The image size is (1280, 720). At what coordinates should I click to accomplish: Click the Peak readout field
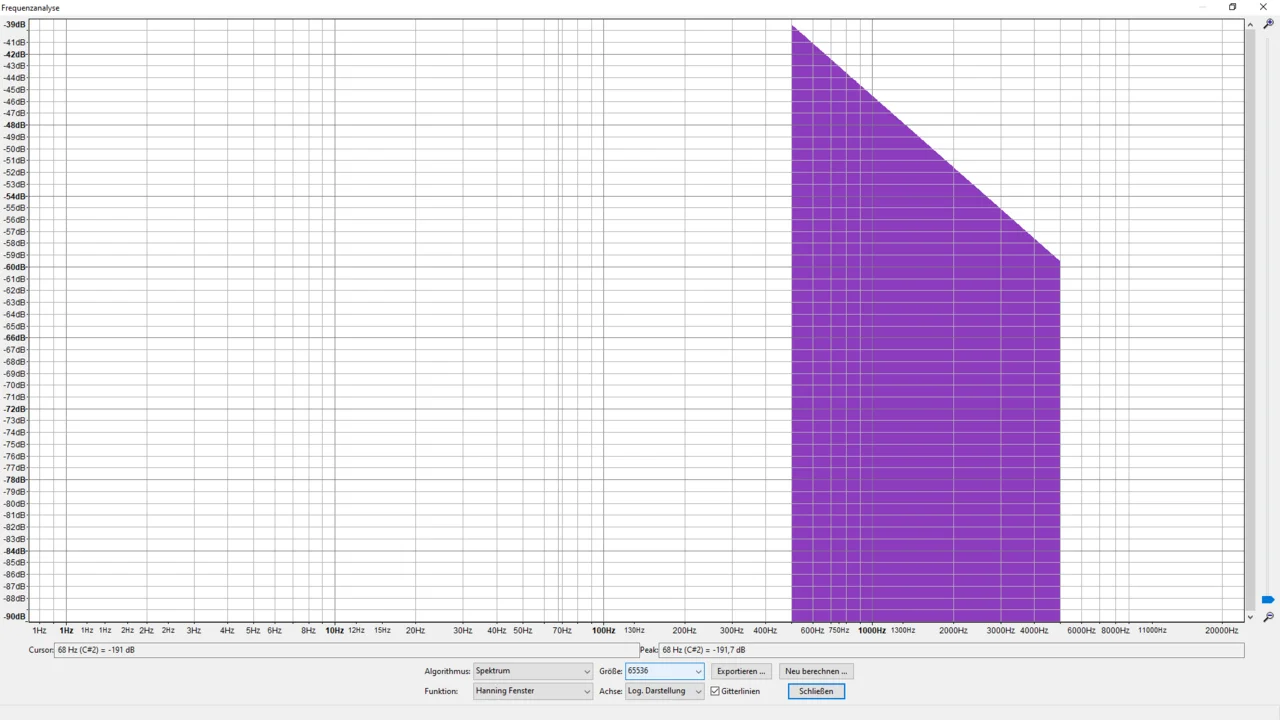point(950,650)
